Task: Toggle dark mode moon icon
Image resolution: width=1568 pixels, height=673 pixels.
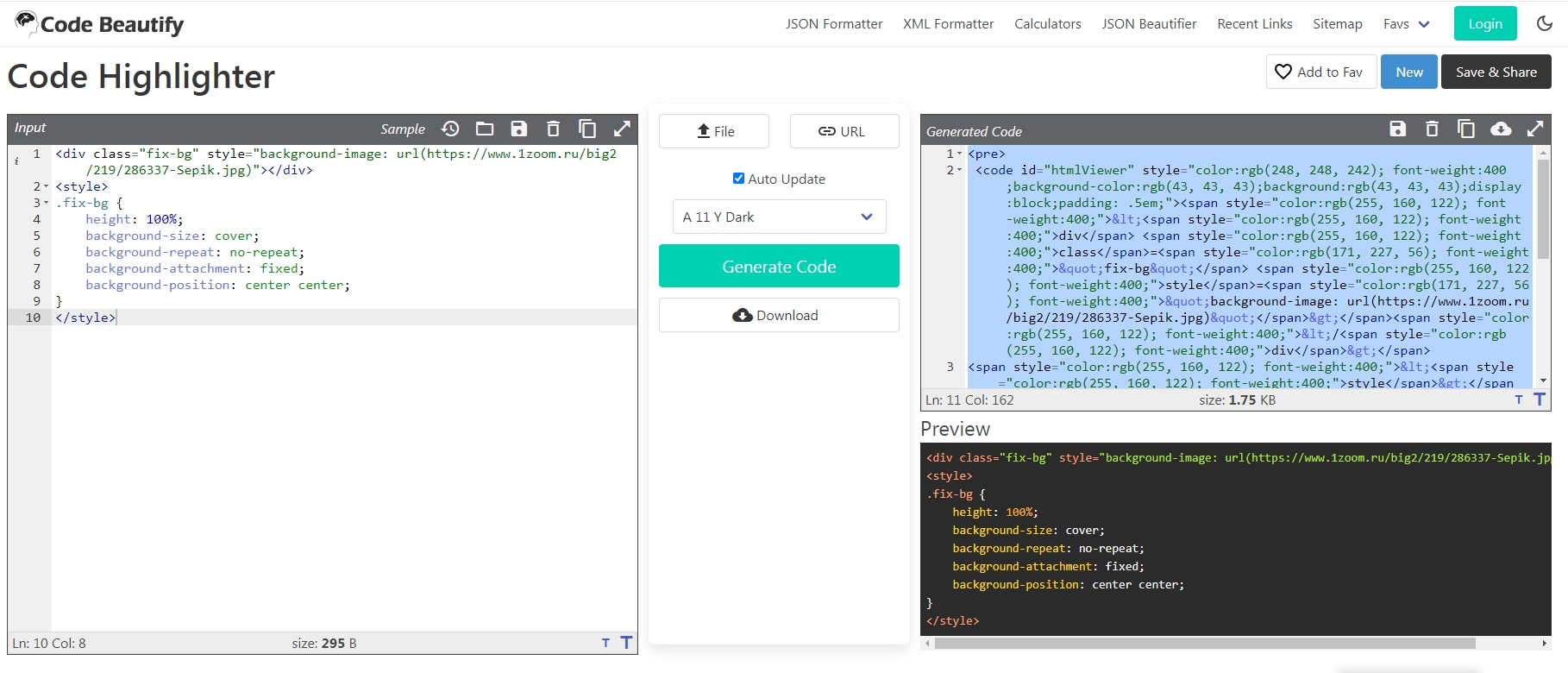Action: (x=1545, y=23)
